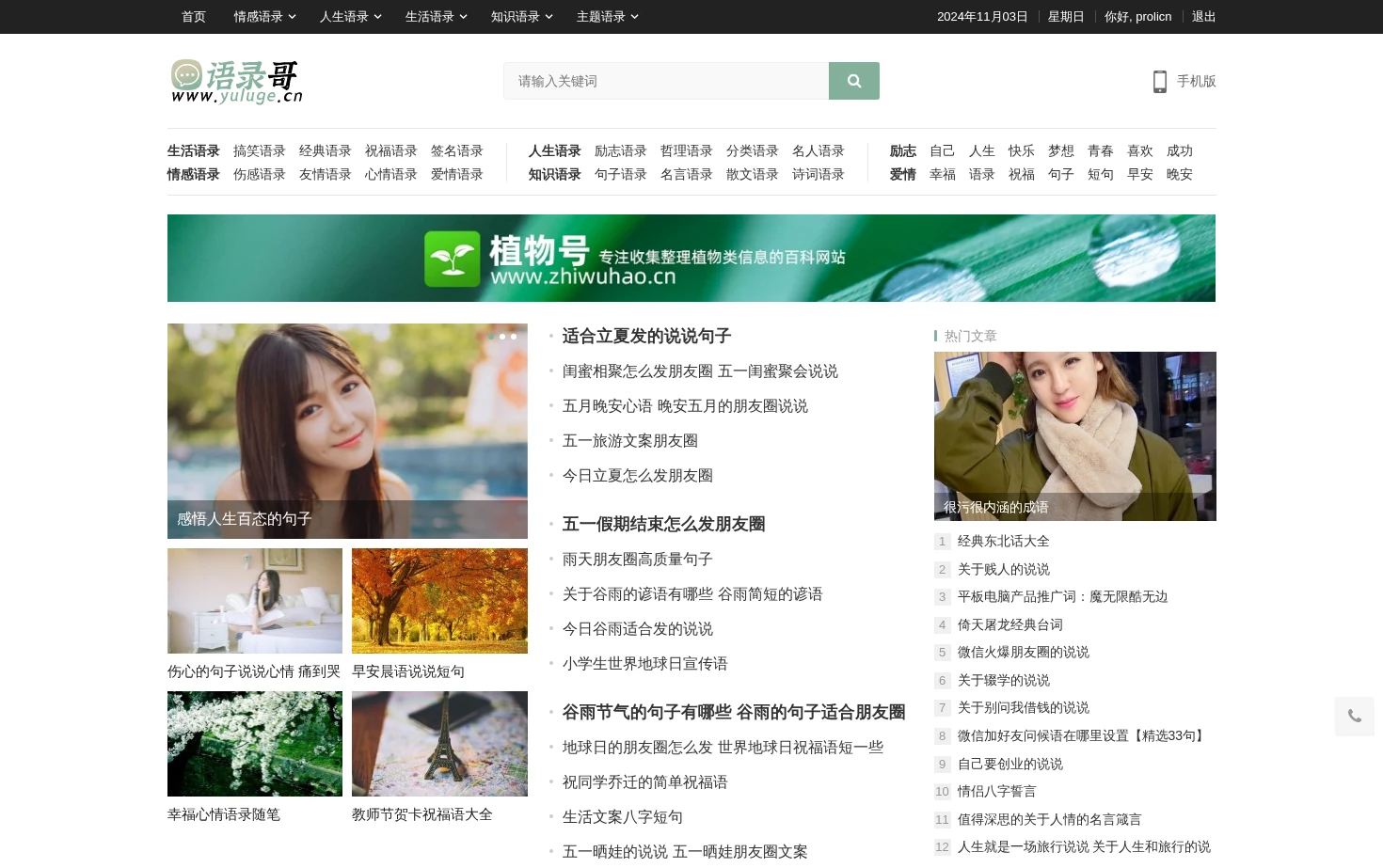Expand the 生活语录 top menu
This screenshot has width=1383, height=868.
[437, 17]
